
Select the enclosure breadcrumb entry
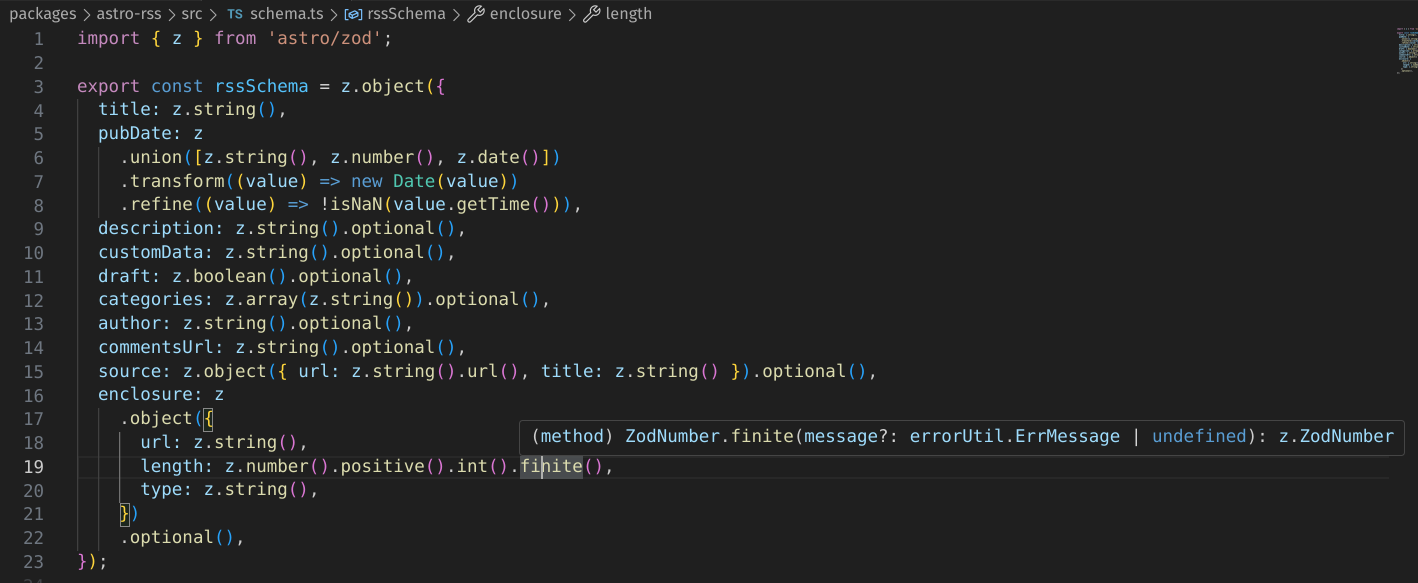click(x=526, y=13)
